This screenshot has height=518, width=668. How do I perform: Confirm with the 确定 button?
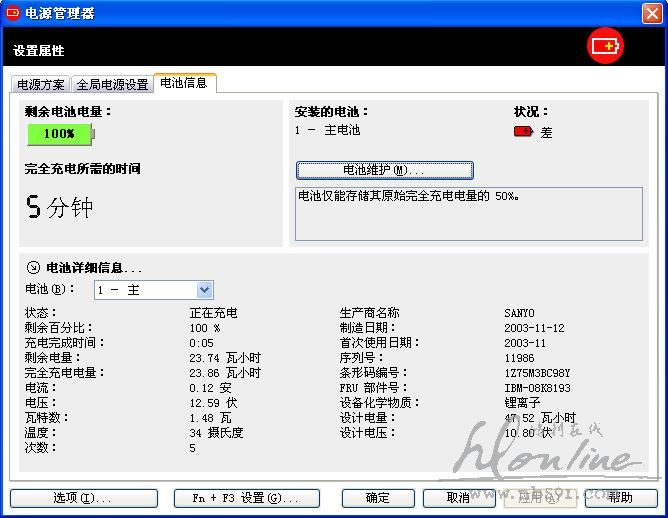378,498
